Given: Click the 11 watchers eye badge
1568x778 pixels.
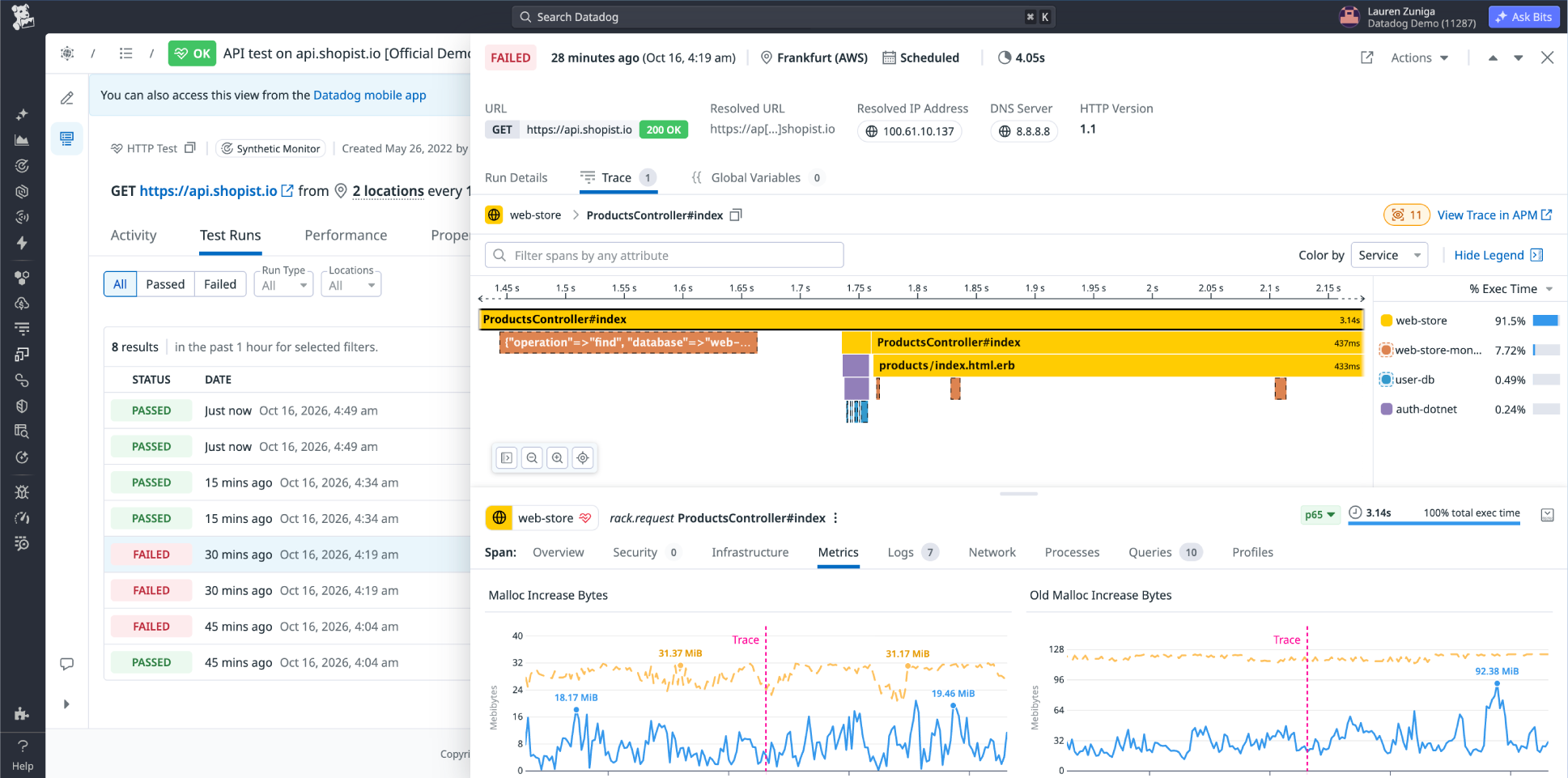Looking at the screenshot, I should coord(1407,215).
